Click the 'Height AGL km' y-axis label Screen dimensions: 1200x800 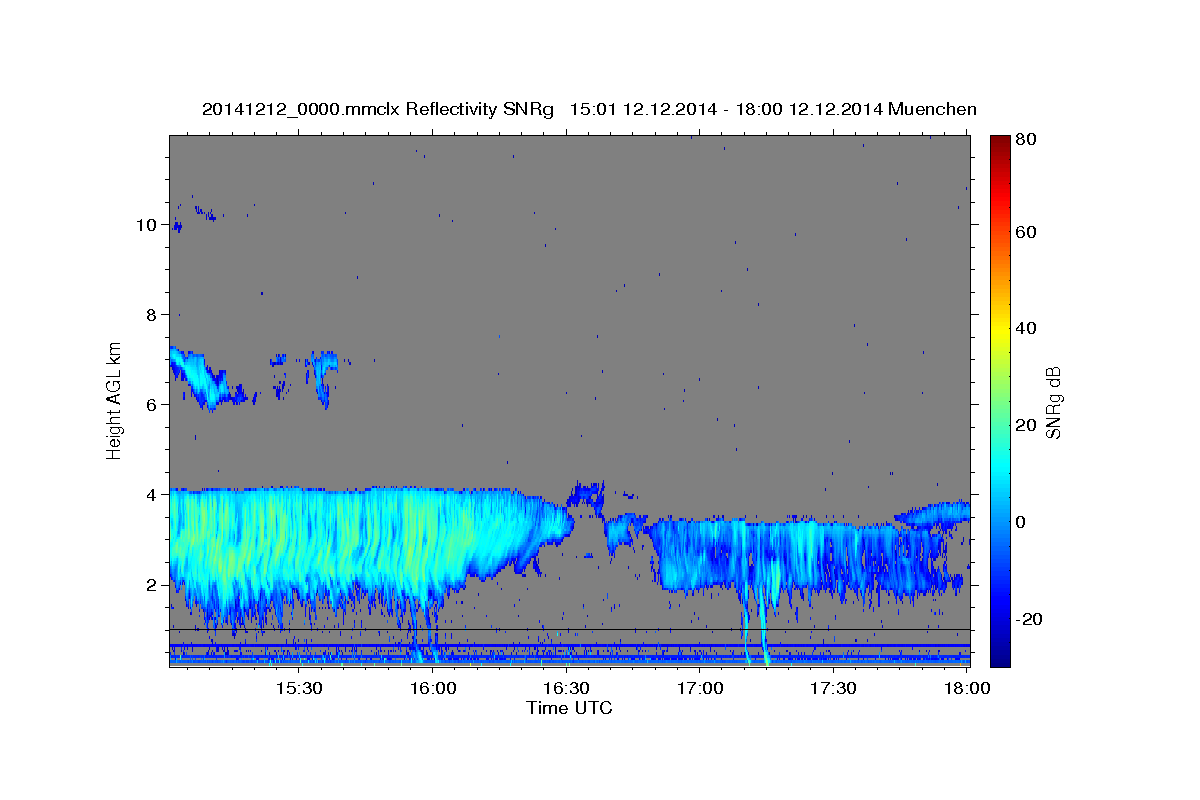(114, 399)
